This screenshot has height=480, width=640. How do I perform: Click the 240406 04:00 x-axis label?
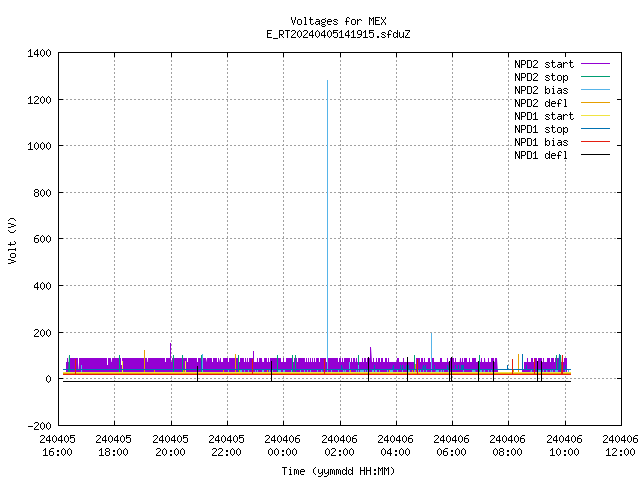pyautogui.click(x=396, y=446)
